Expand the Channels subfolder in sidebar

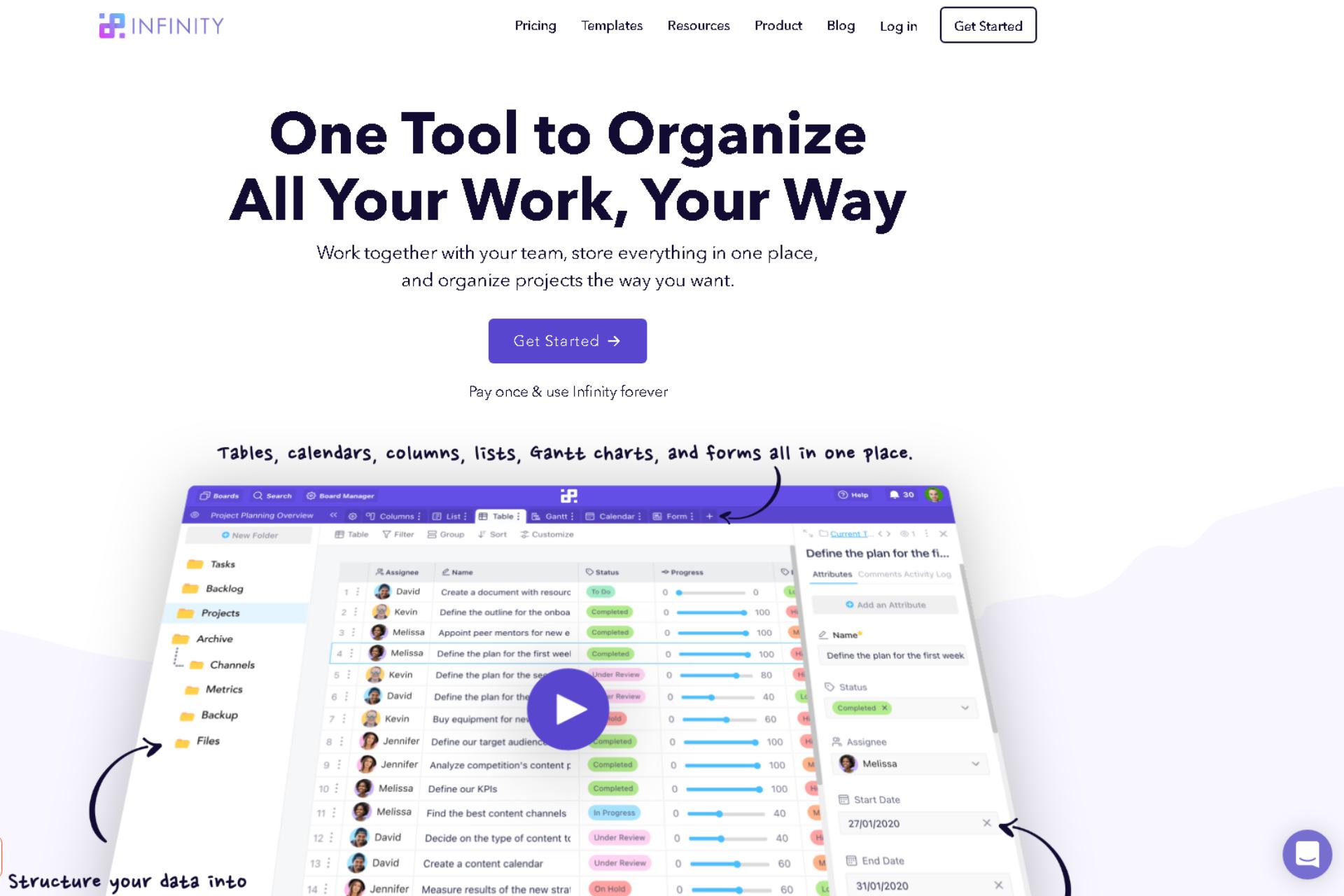(x=195, y=664)
